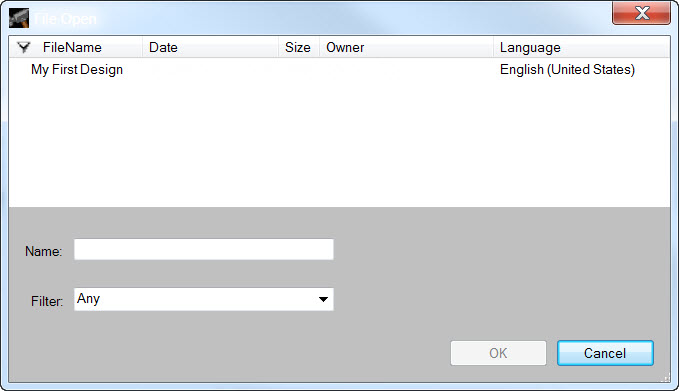679x391 pixels.
Task: Sort files by the Date column header
Action: 163,47
